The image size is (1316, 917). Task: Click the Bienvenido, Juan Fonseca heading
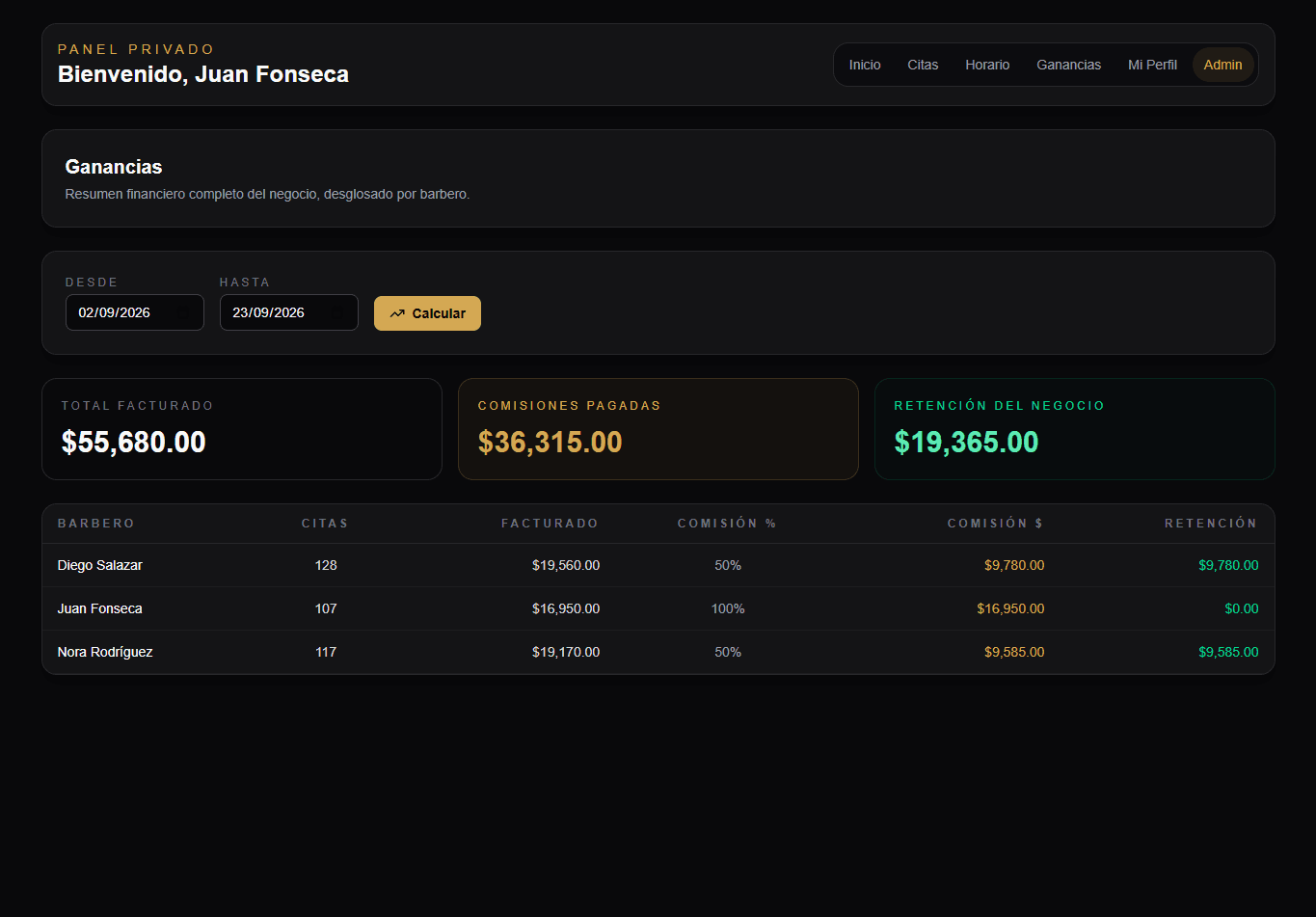(203, 74)
